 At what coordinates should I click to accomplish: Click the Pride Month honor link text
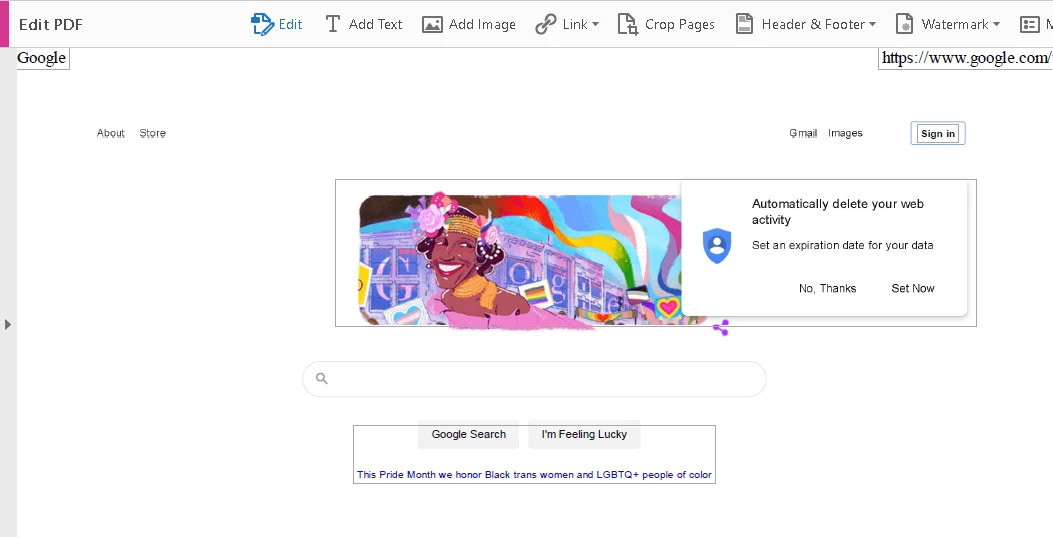[x=534, y=475]
